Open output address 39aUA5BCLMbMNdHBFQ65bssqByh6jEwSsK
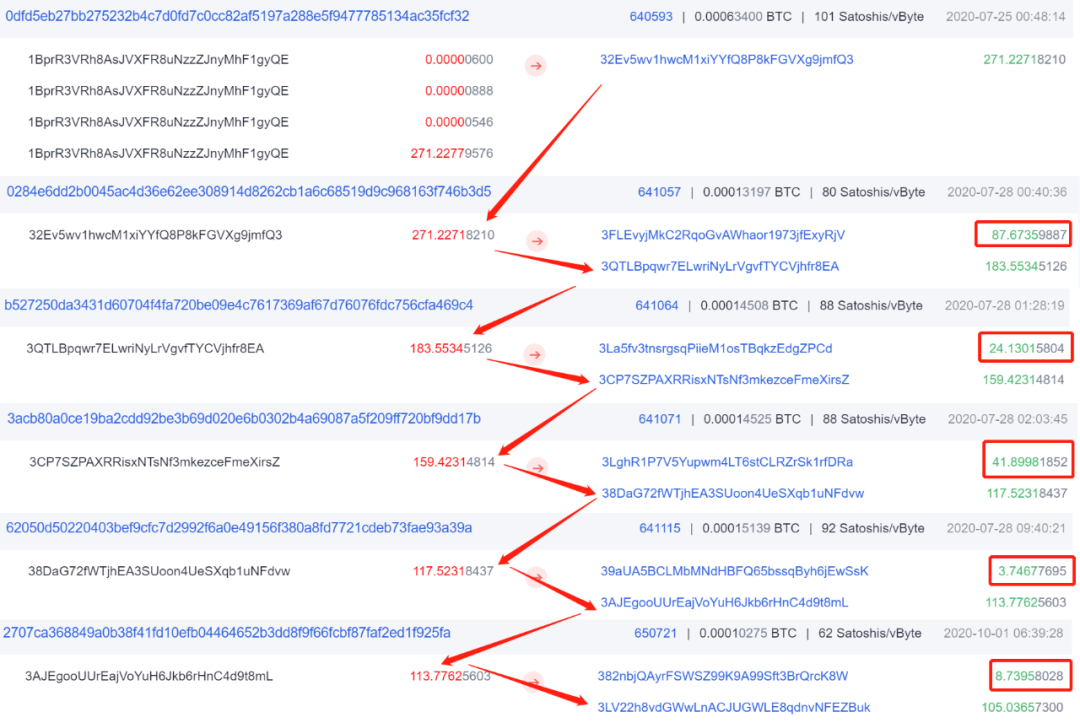This screenshot has width=1080, height=723. click(734, 572)
